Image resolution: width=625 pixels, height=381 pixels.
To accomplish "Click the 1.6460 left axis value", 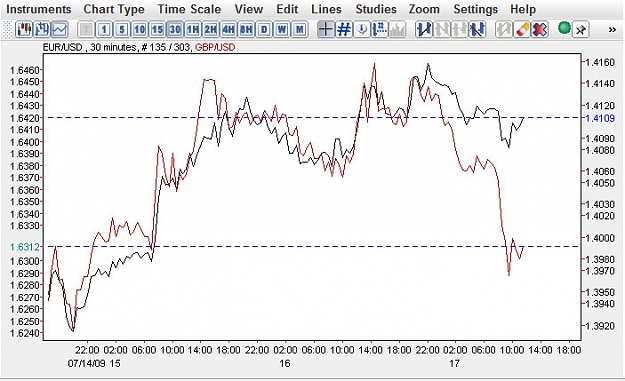I will click(25, 70).
